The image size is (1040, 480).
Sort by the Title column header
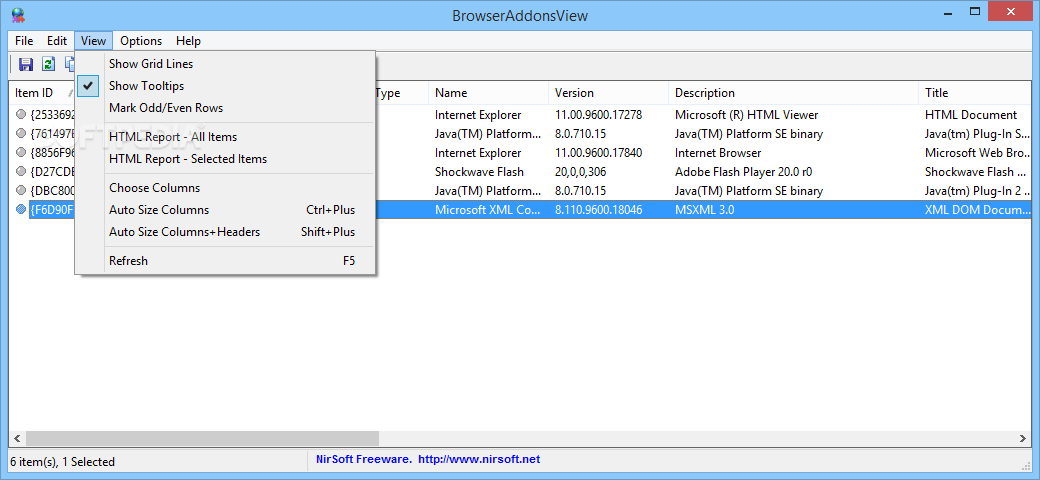click(x=975, y=93)
